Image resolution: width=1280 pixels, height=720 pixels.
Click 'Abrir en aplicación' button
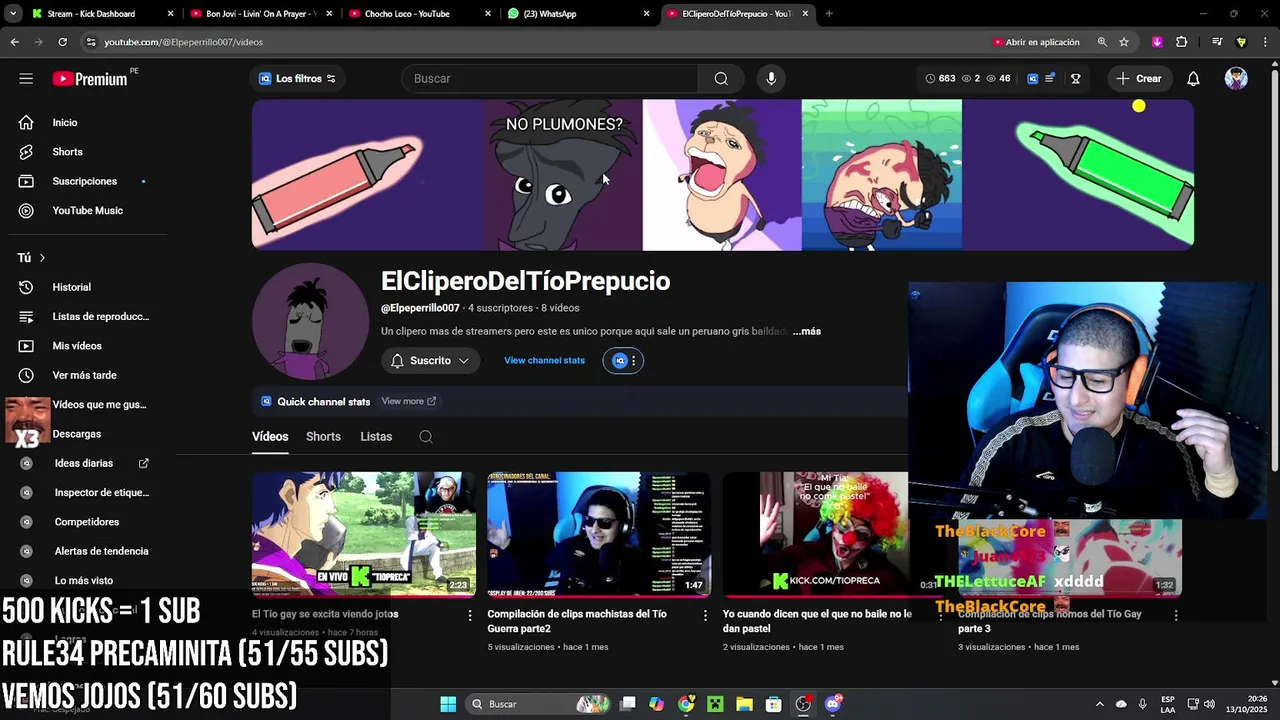click(1036, 42)
